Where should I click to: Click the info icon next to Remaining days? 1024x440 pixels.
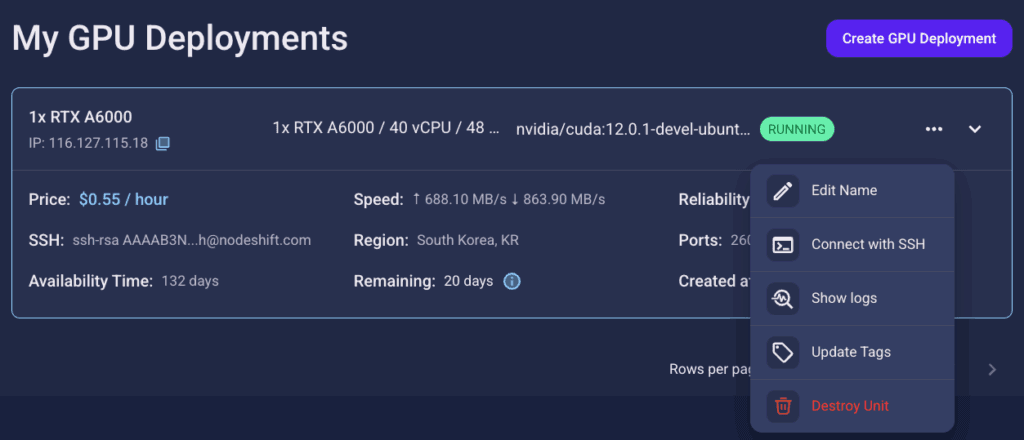(512, 281)
